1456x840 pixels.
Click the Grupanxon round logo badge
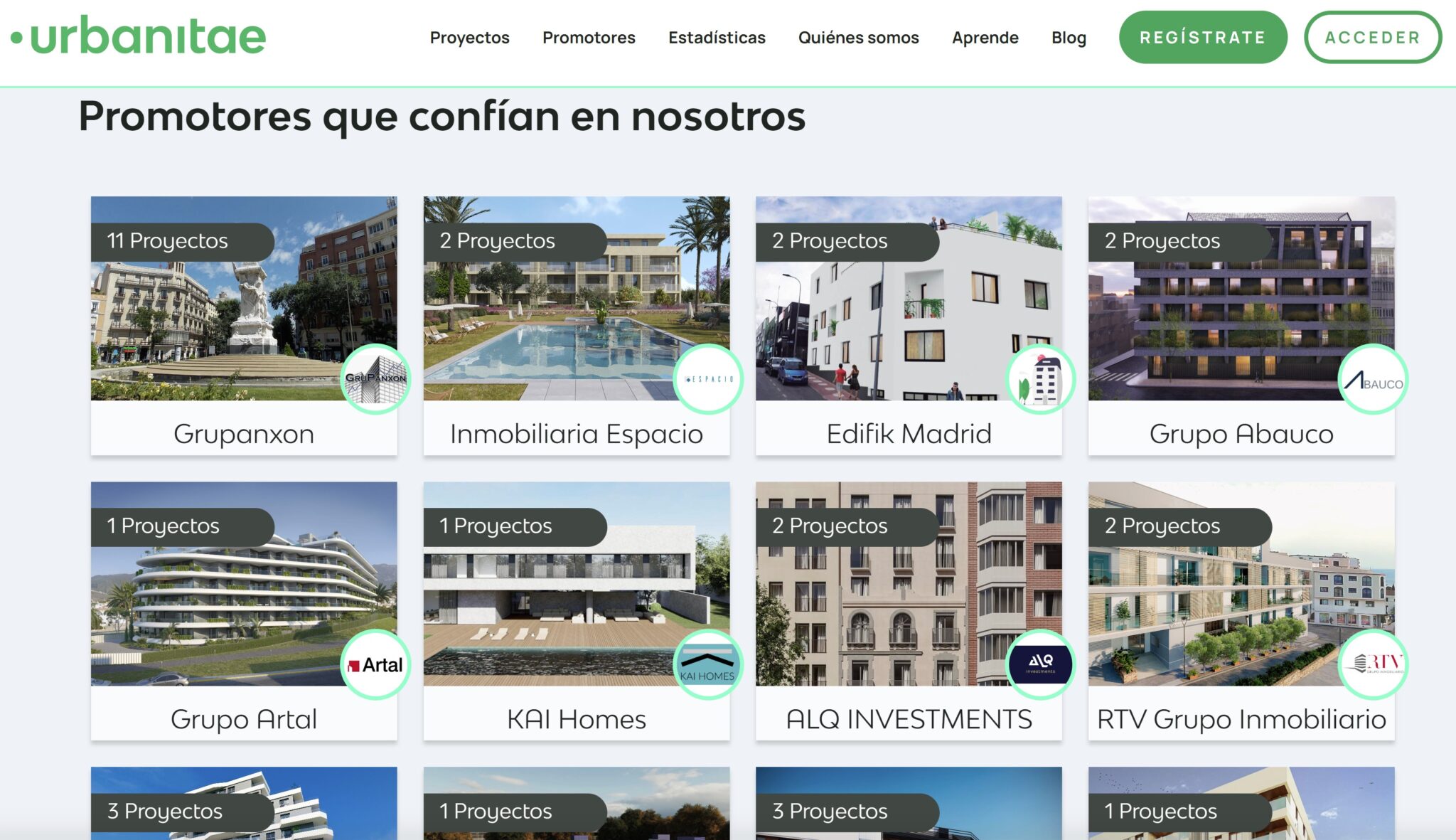point(375,378)
